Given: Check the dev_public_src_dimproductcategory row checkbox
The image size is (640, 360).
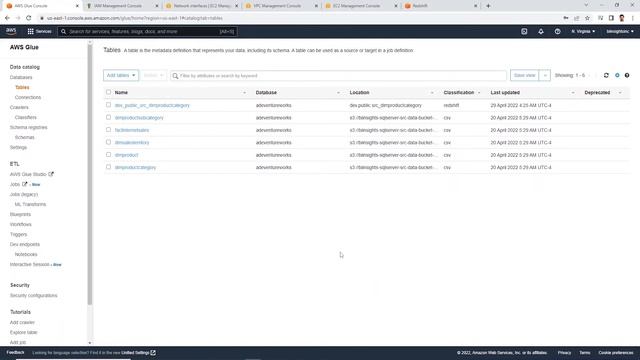Looking at the screenshot, I should point(108,105).
